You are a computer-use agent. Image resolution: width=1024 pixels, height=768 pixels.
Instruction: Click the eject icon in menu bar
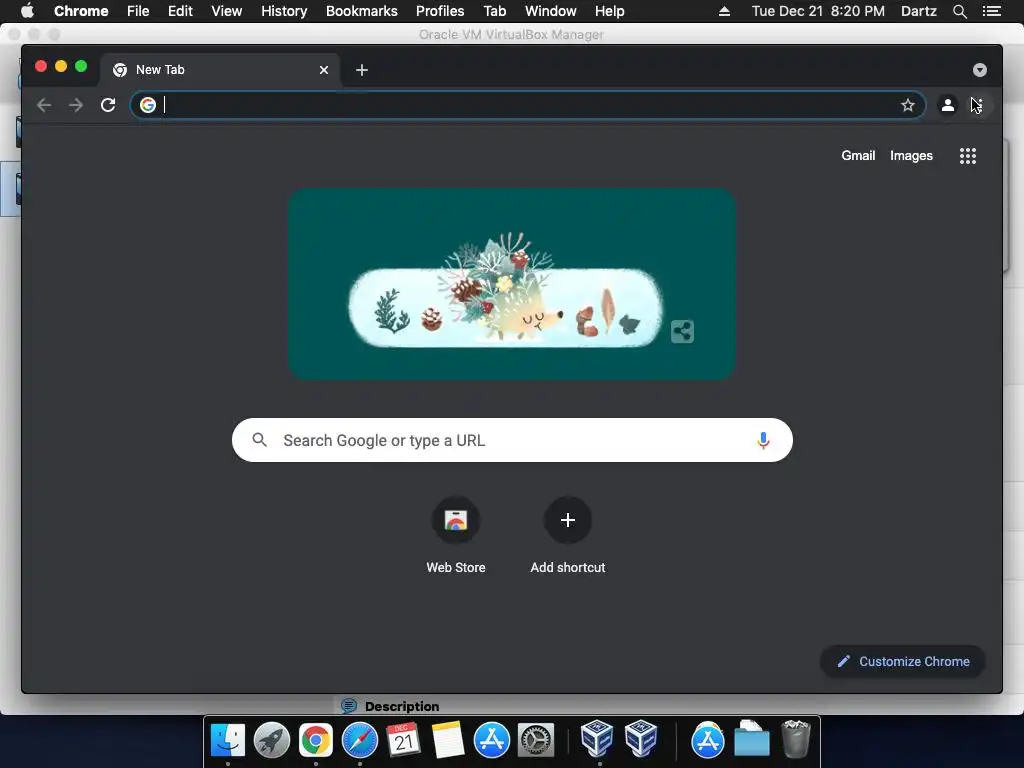(x=724, y=11)
